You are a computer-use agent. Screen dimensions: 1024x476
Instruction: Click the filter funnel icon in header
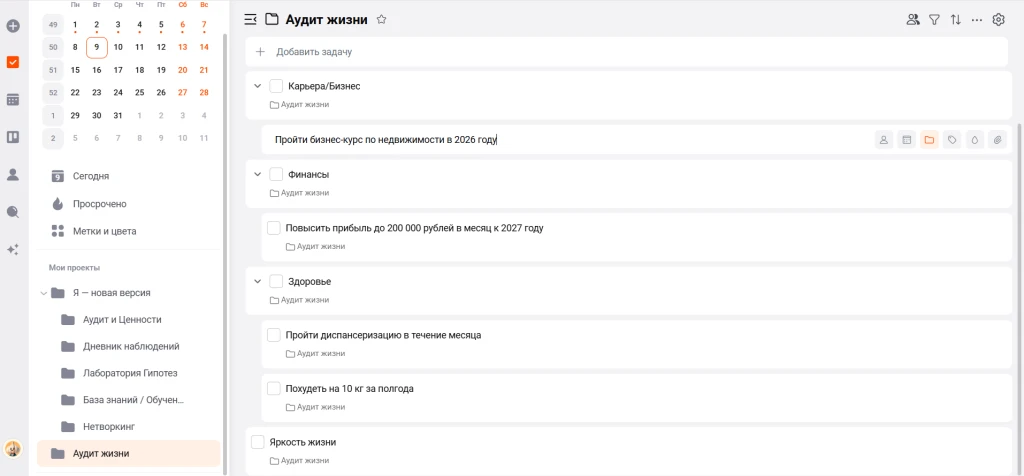[x=934, y=19]
